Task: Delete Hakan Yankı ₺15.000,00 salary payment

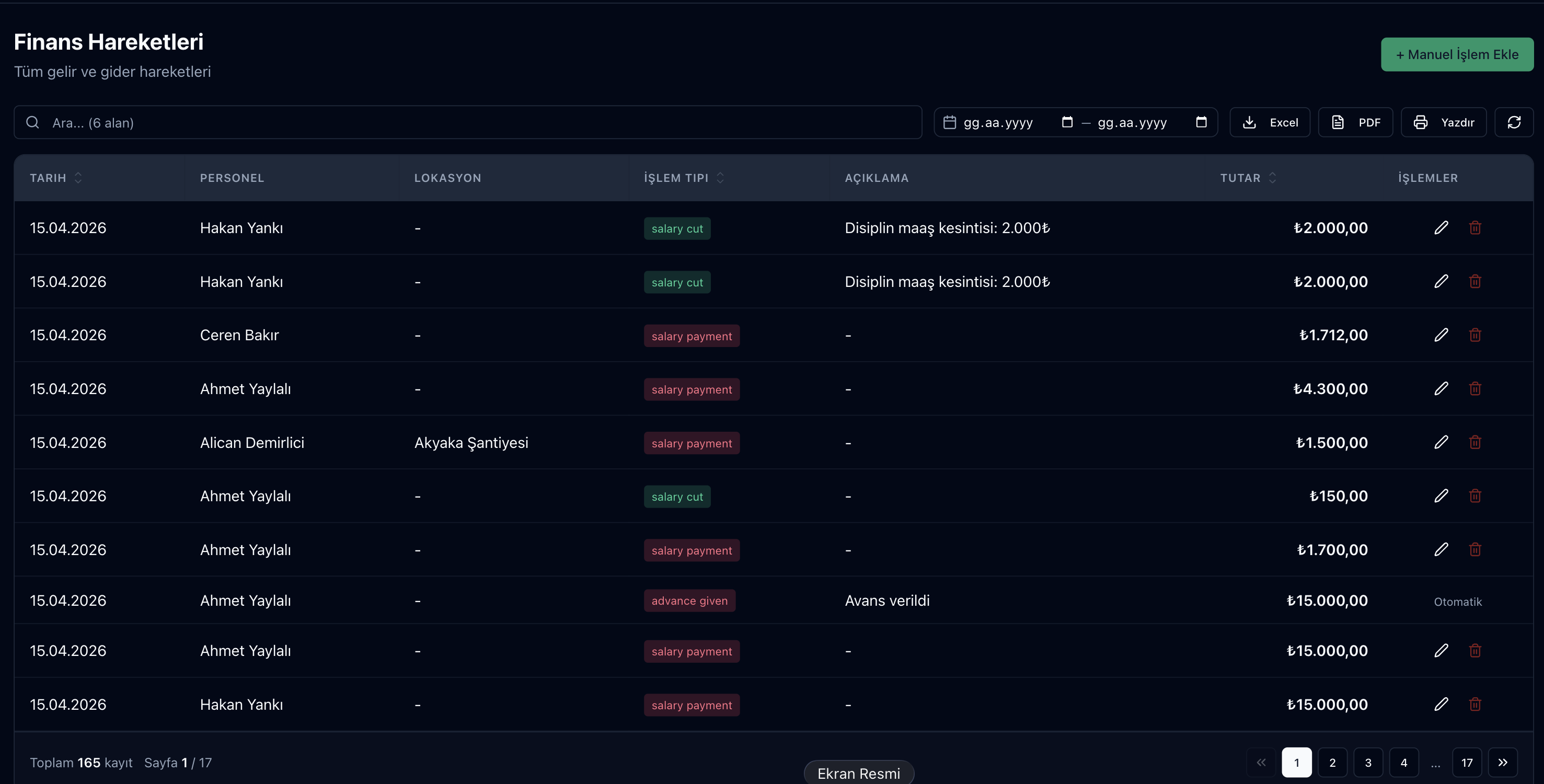Action: 1475,704
